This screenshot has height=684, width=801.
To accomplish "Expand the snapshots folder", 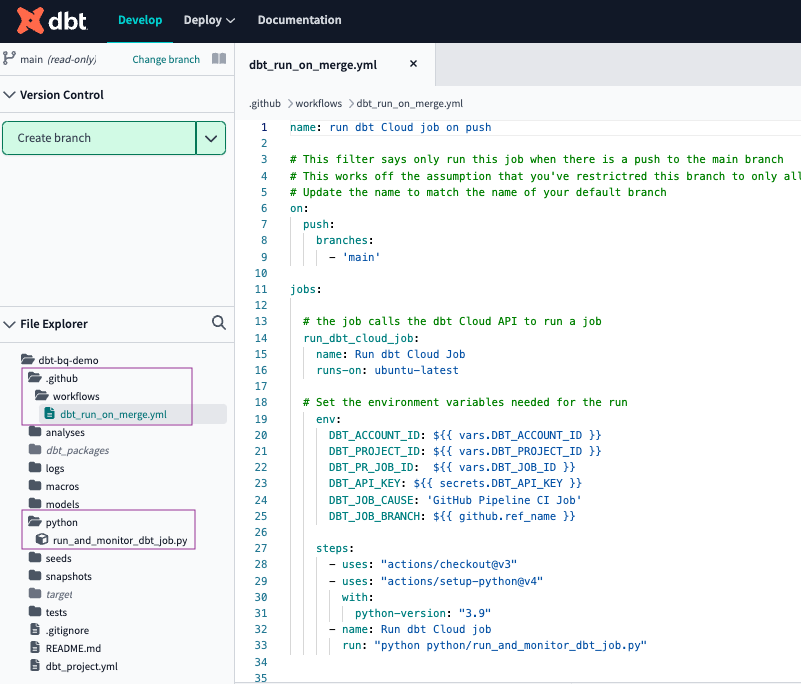I will (60, 576).
